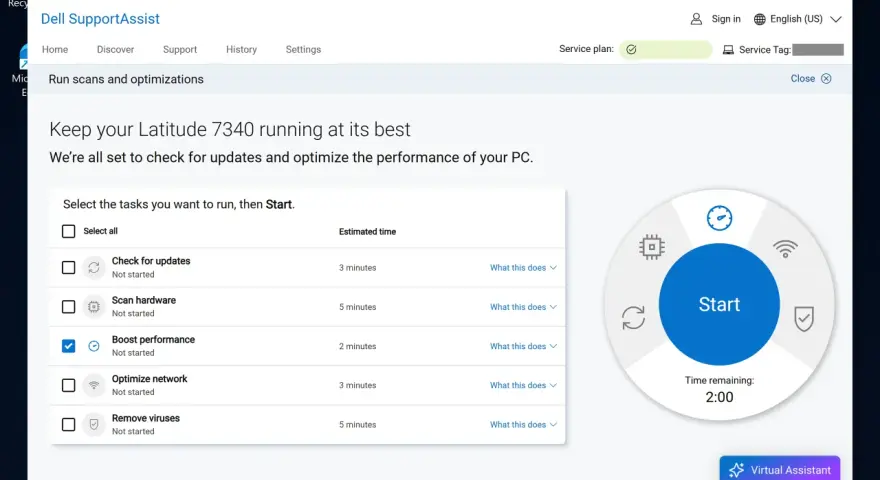Click the user profile icon
The image size is (880, 480).
[x=696, y=19]
